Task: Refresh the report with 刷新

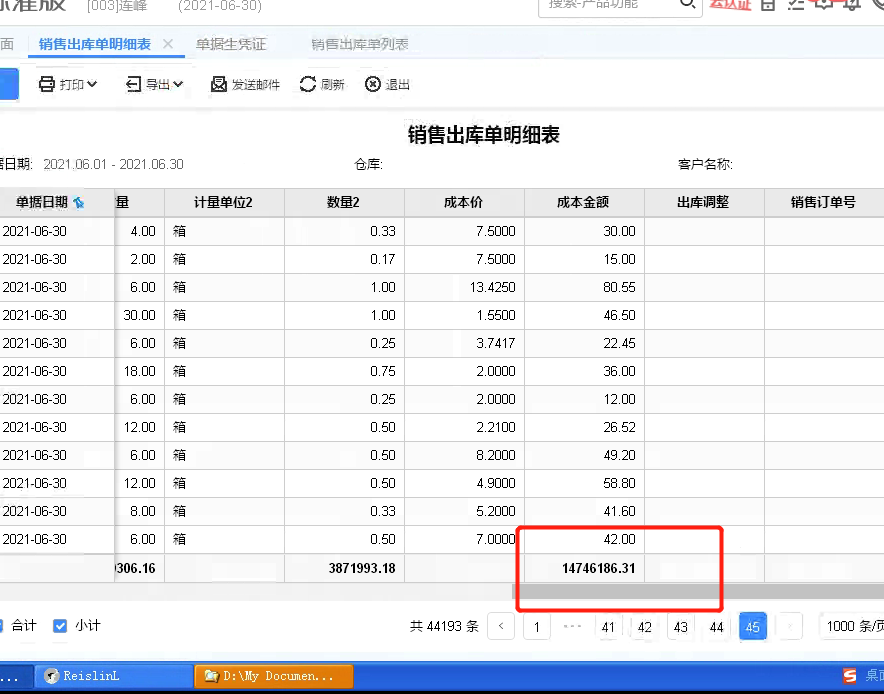Action: (322, 85)
